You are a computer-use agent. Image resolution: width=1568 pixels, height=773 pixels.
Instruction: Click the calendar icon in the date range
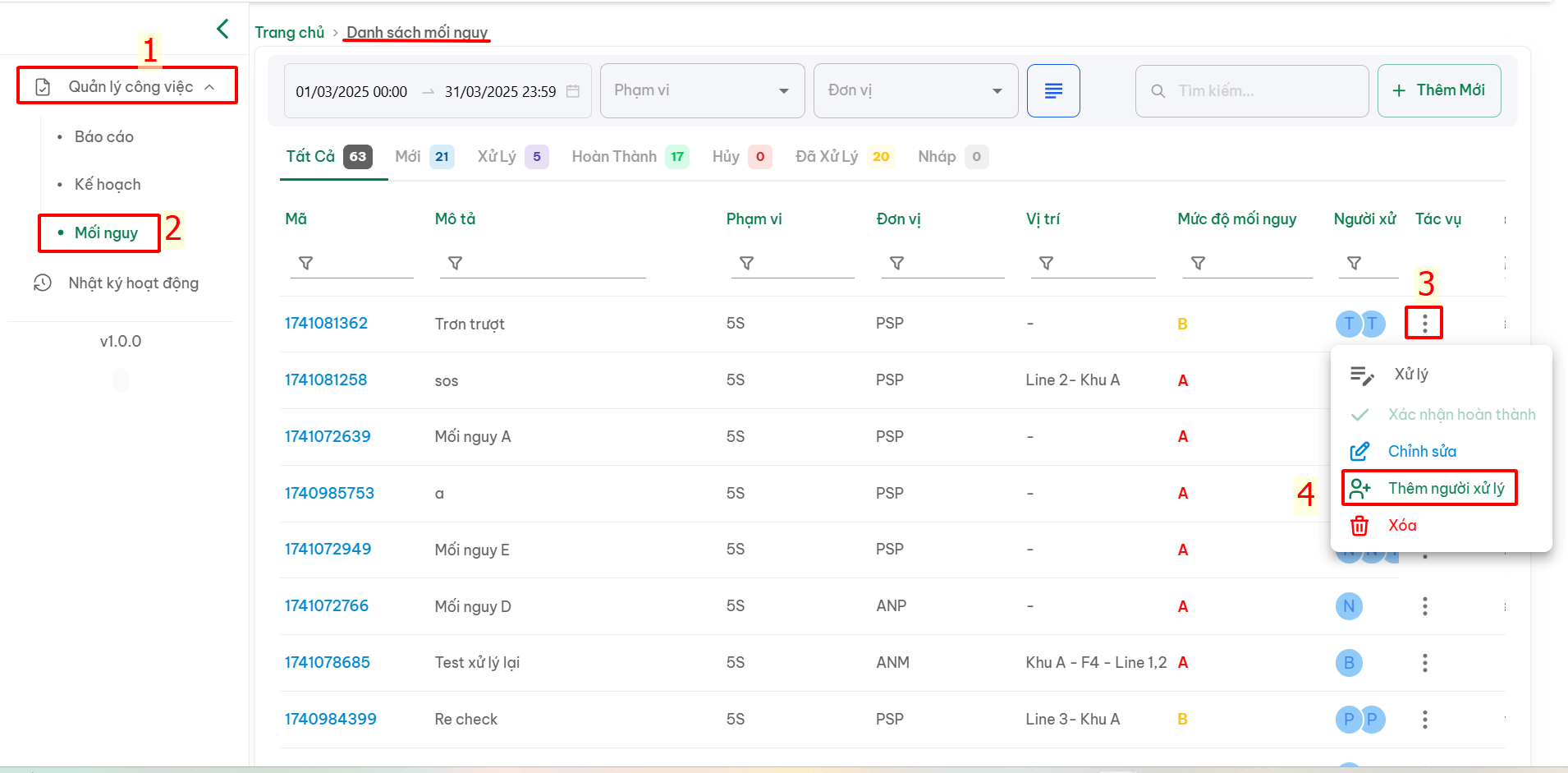point(573,91)
